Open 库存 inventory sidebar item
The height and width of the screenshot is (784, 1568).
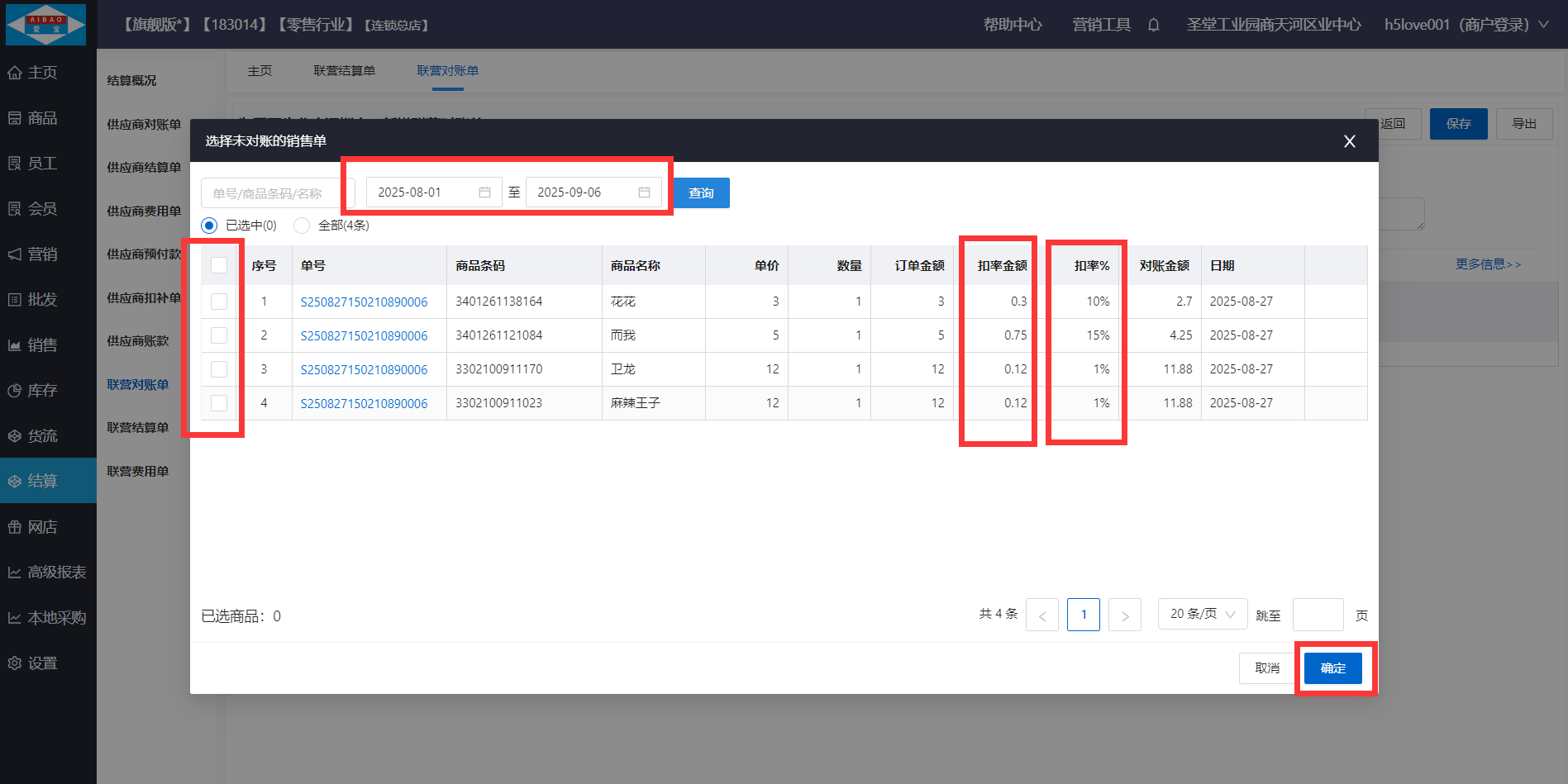(x=42, y=391)
